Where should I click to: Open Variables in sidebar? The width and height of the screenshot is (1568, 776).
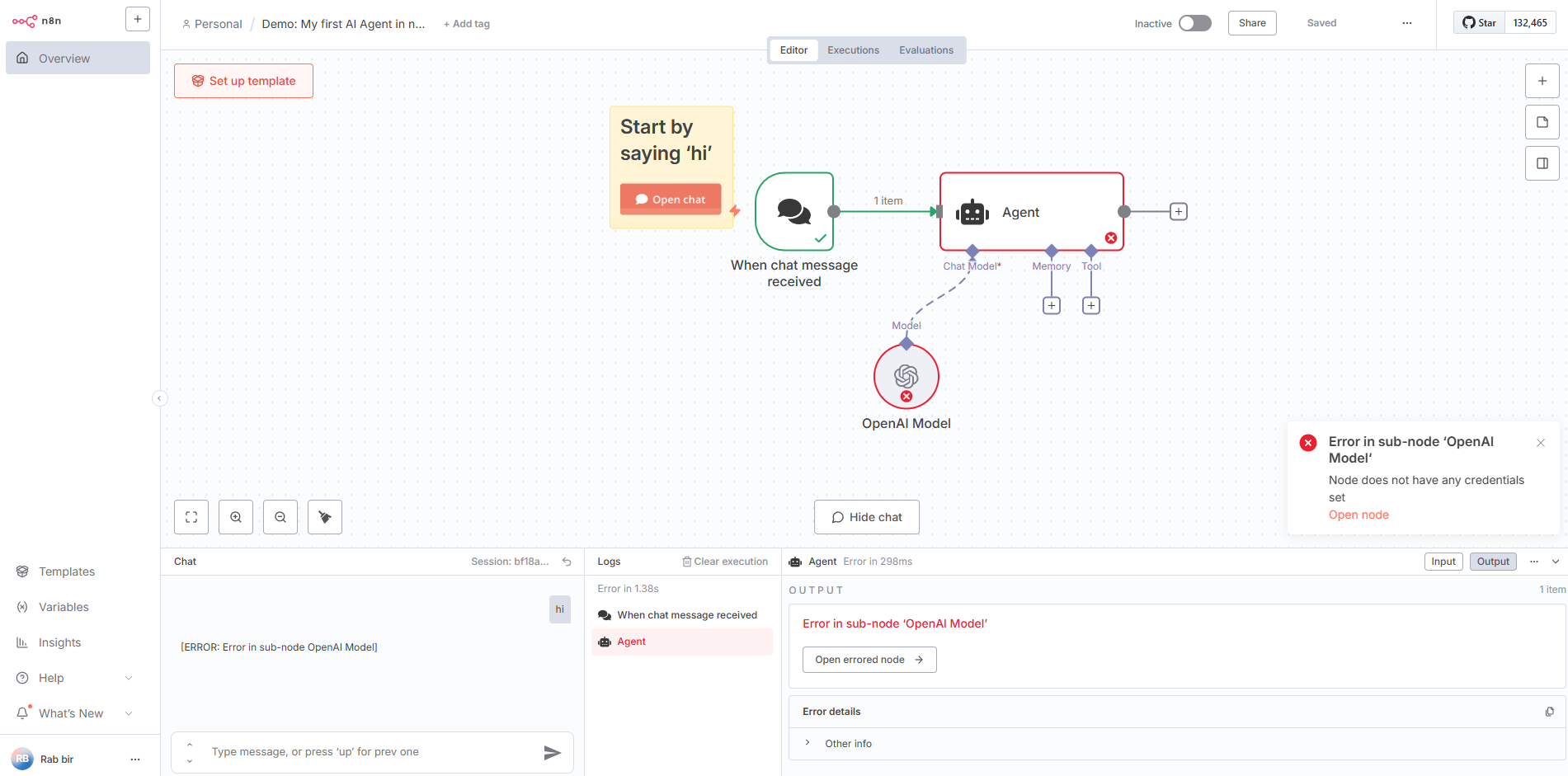coord(64,607)
